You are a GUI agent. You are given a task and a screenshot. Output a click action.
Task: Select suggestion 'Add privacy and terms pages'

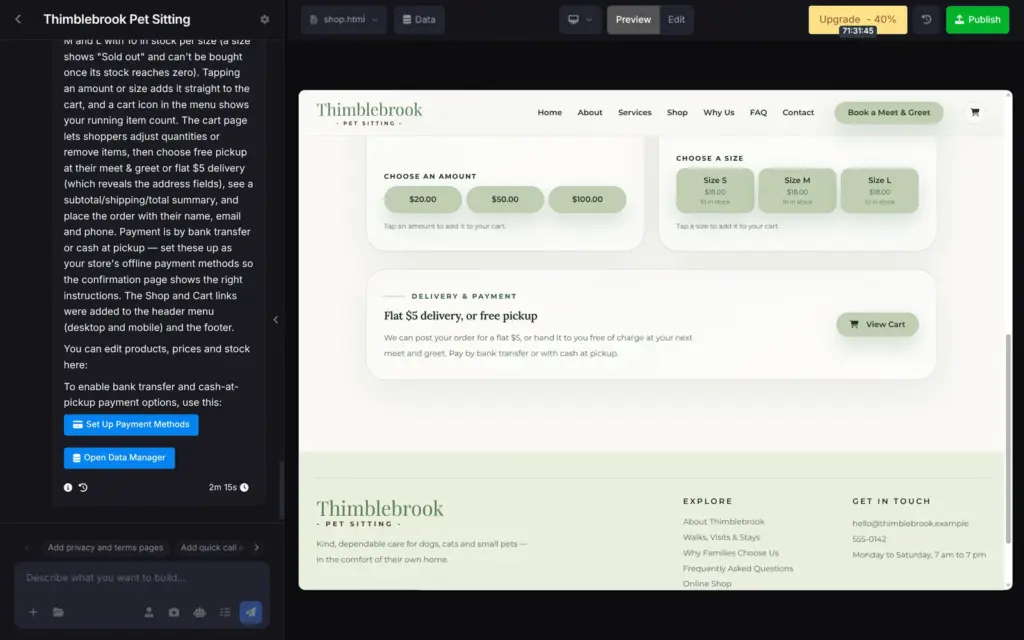pyautogui.click(x=105, y=547)
